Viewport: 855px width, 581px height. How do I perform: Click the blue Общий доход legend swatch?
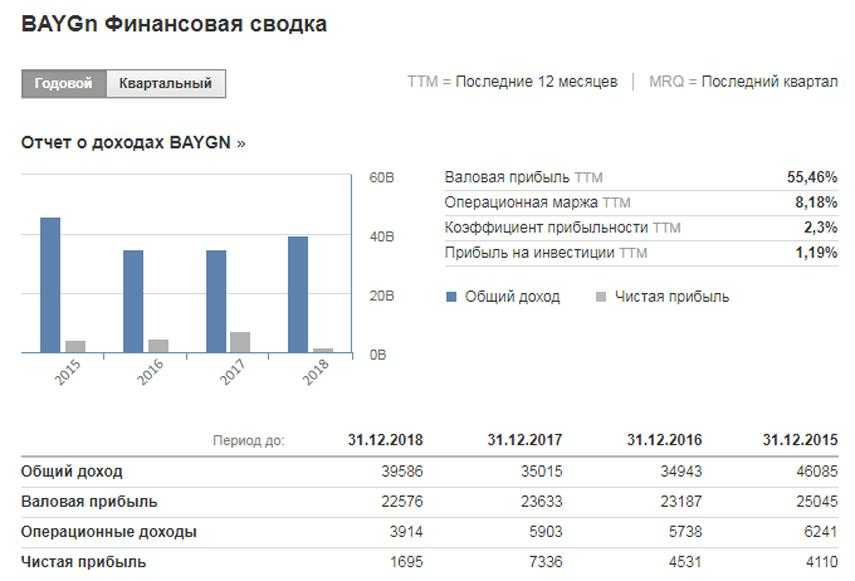[451, 297]
